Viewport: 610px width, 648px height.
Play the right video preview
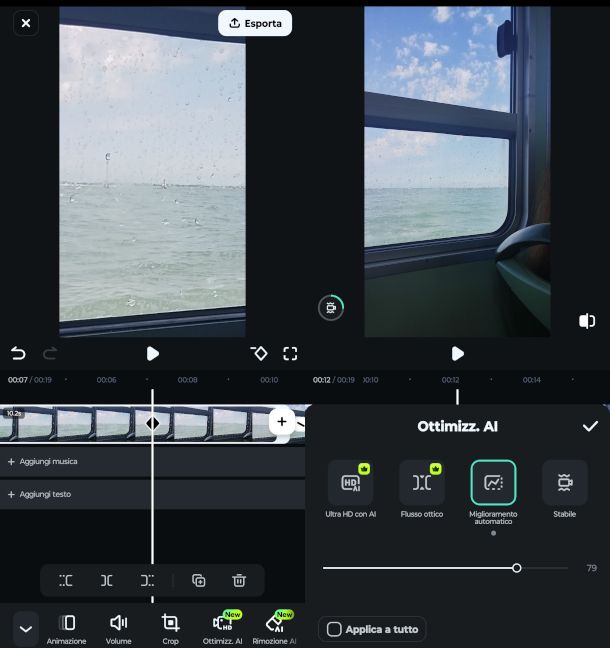coord(458,353)
